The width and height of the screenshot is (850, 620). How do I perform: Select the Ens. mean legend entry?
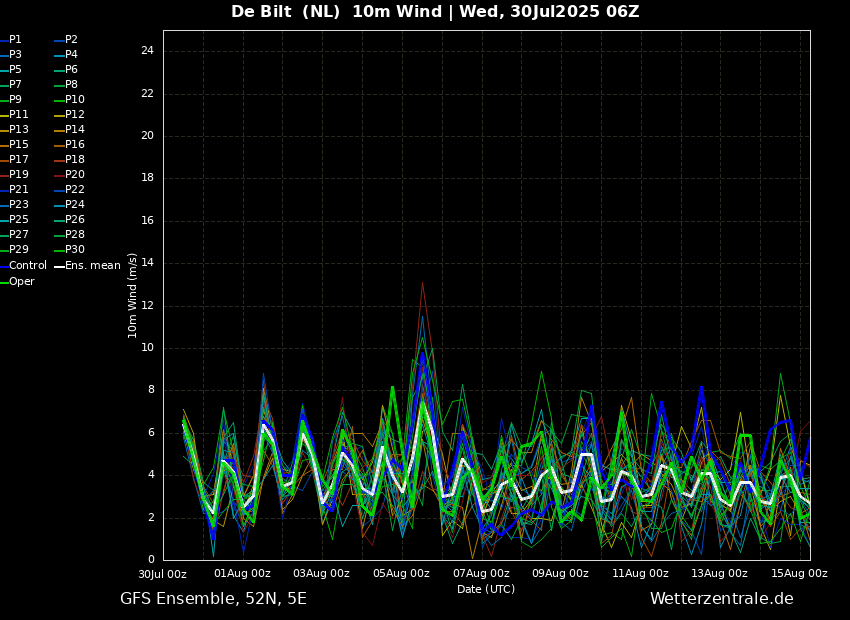pos(92,266)
